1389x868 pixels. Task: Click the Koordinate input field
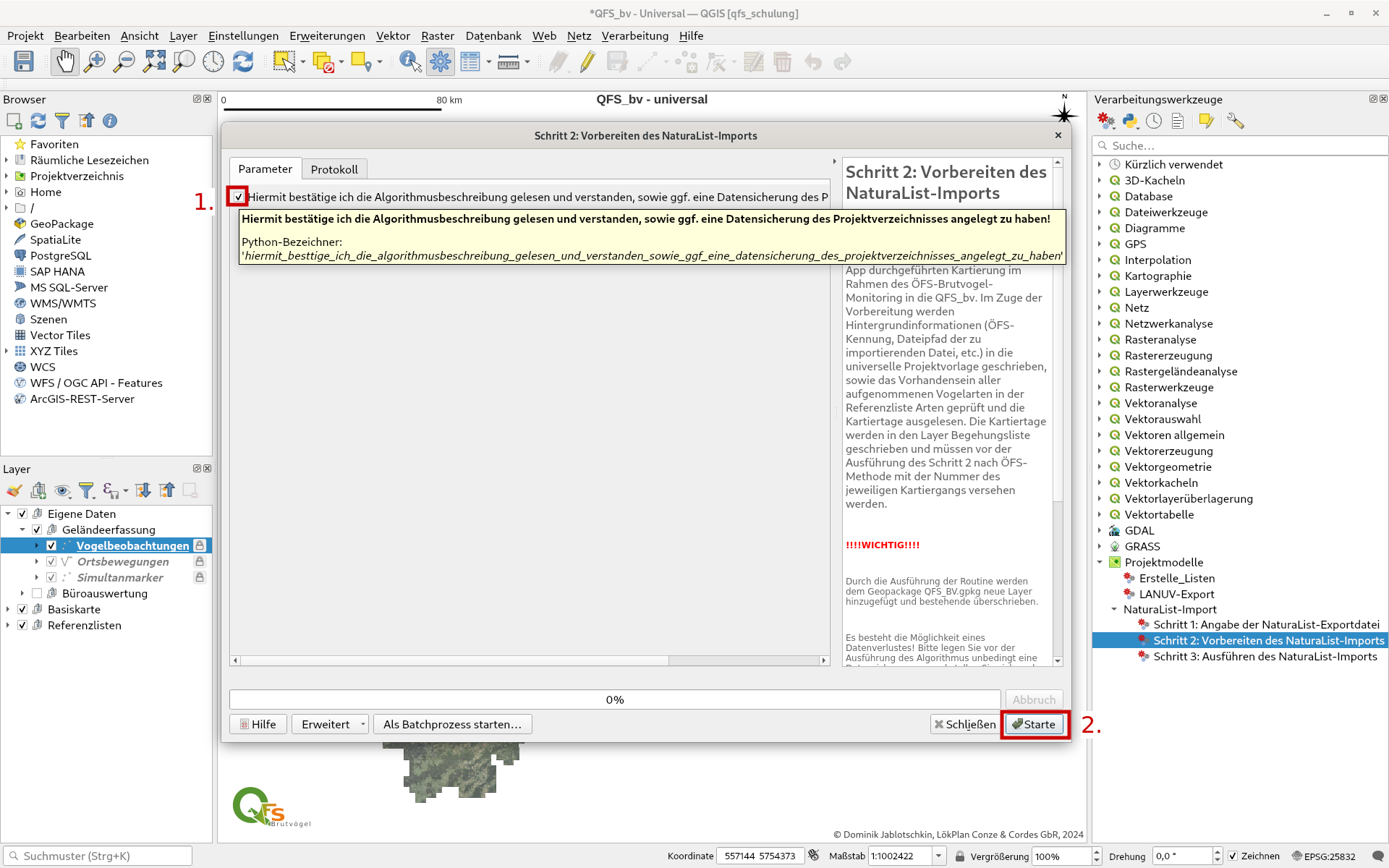[x=760, y=856]
